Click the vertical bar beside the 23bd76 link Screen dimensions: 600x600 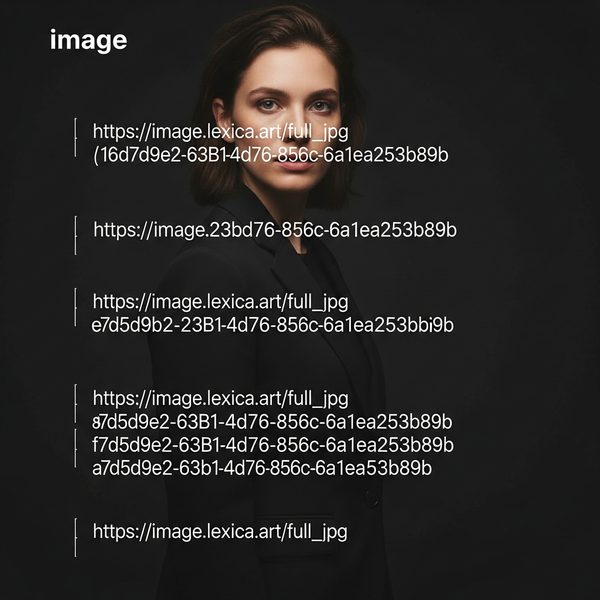[x=75, y=235]
